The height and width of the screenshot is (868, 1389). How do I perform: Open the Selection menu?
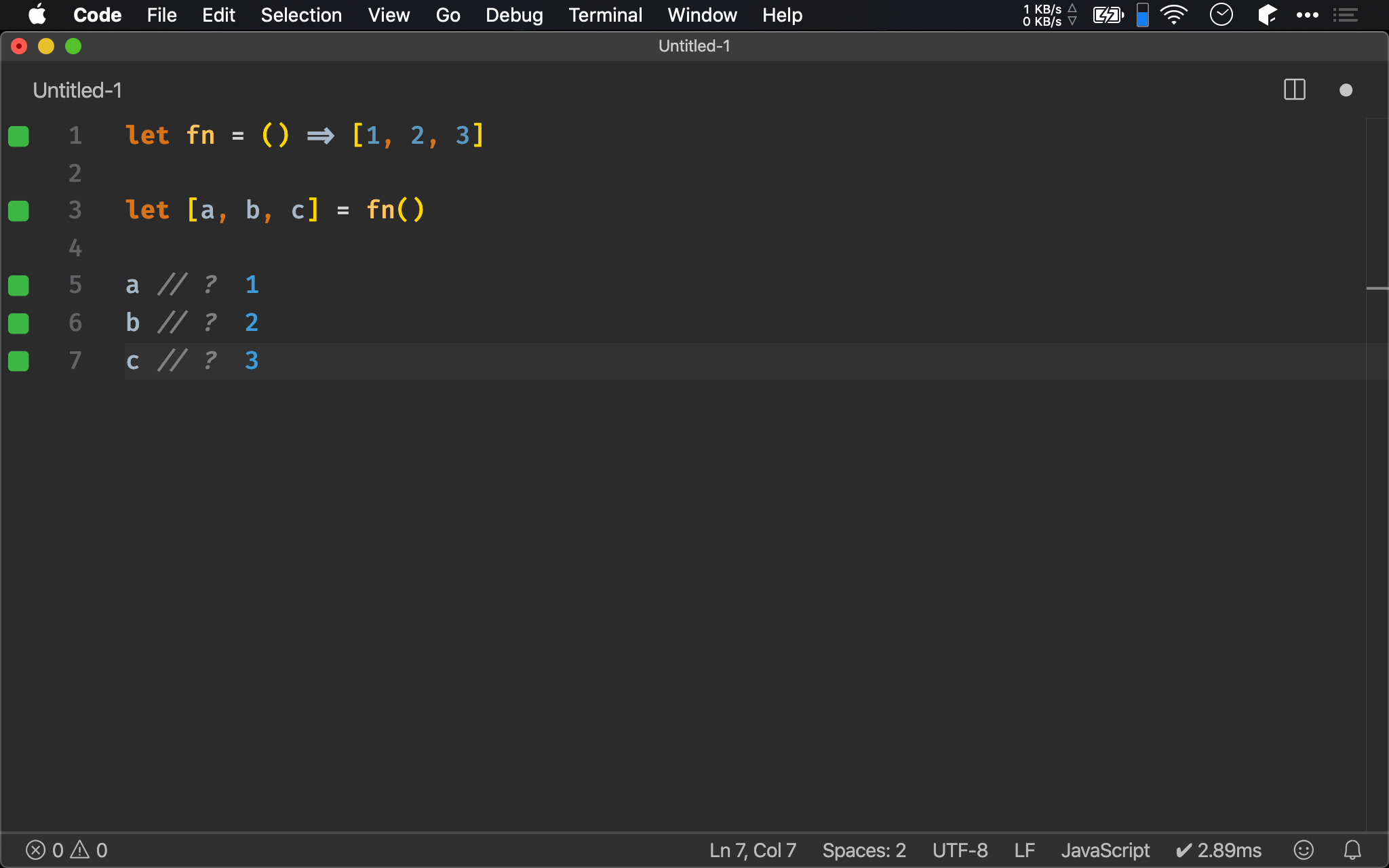click(x=301, y=15)
